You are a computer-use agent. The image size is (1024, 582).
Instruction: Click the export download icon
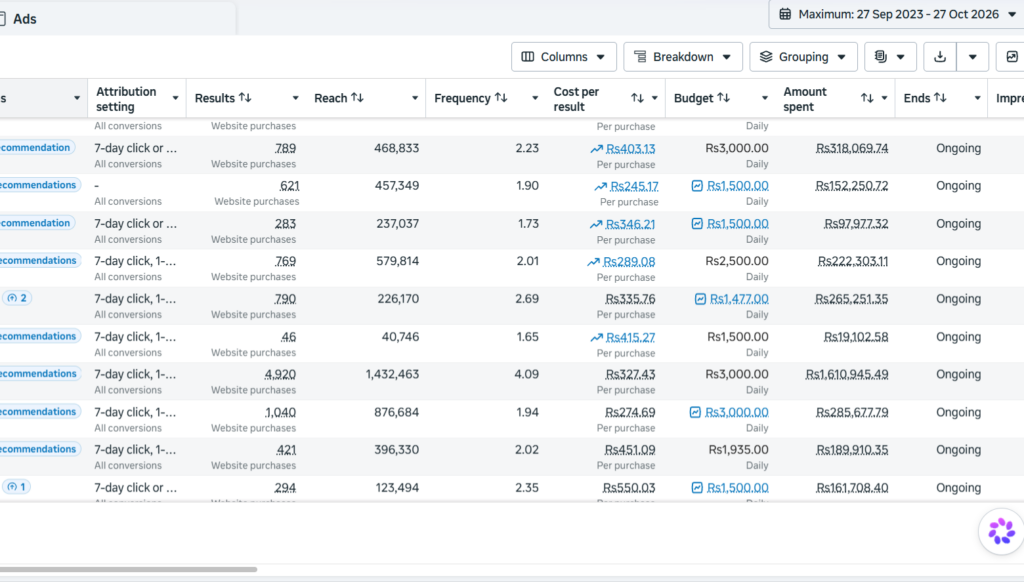pos(940,57)
